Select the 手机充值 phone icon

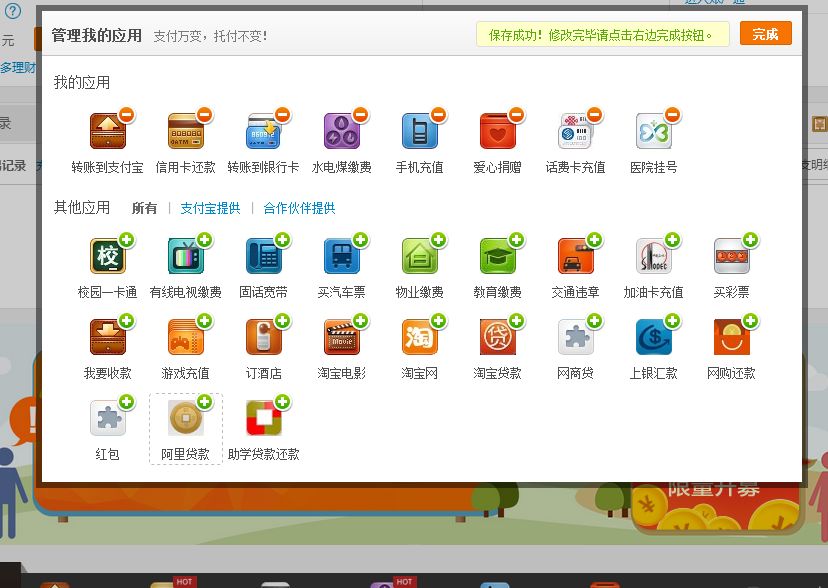point(420,131)
